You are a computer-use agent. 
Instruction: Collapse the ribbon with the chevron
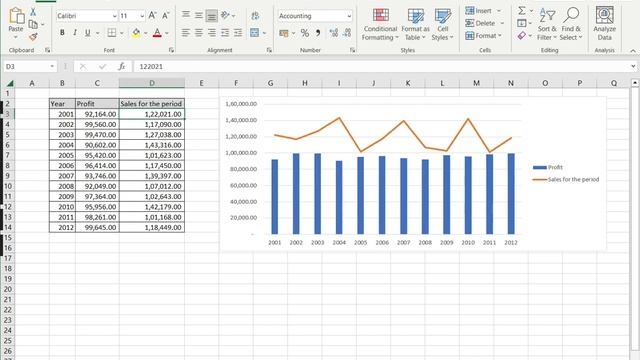click(x=633, y=51)
